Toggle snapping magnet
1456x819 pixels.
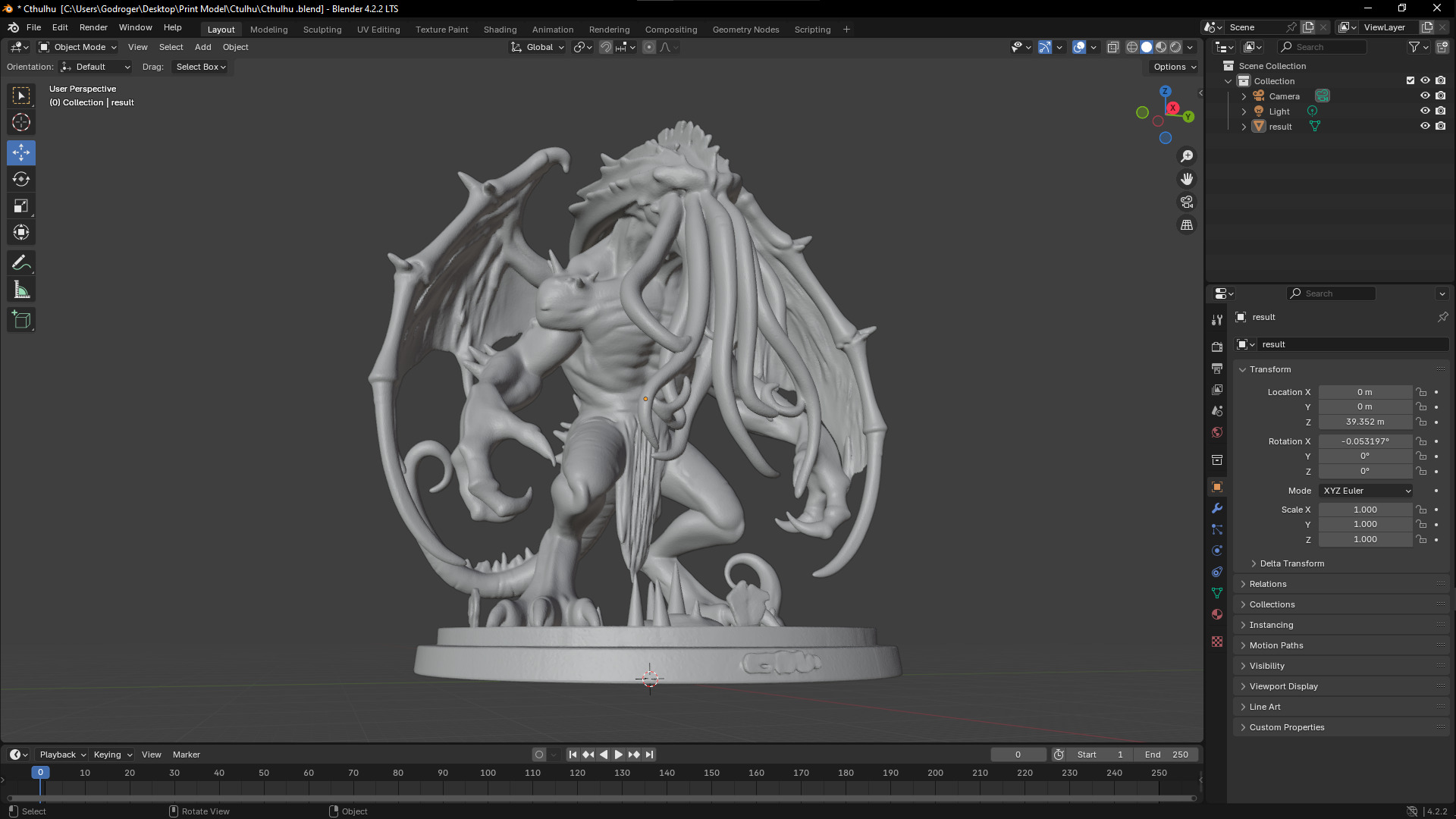(606, 47)
